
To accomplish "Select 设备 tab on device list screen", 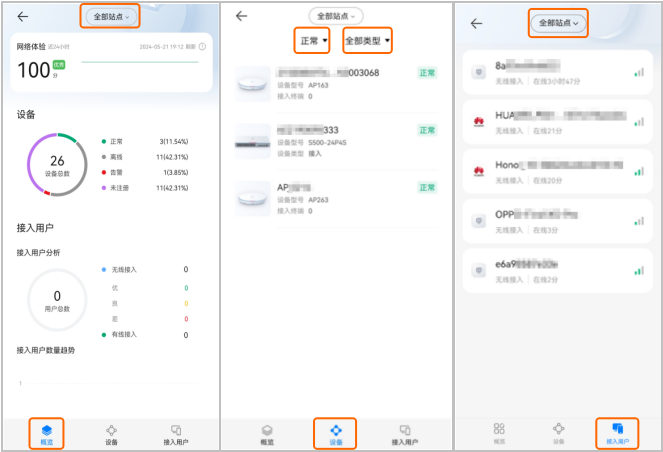I will click(x=336, y=434).
